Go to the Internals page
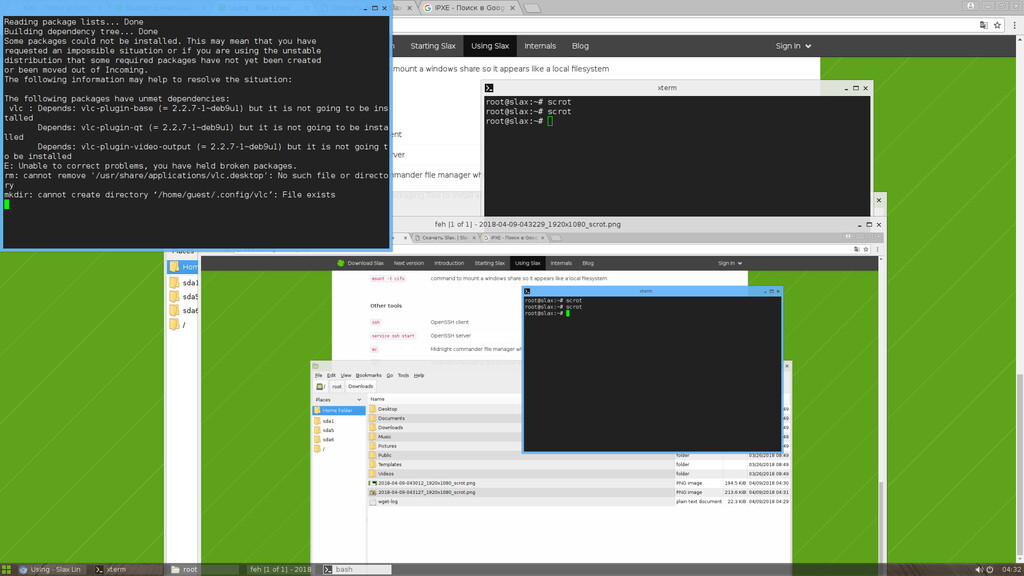Screen dimensions: 1024x576 coord(540,46)
